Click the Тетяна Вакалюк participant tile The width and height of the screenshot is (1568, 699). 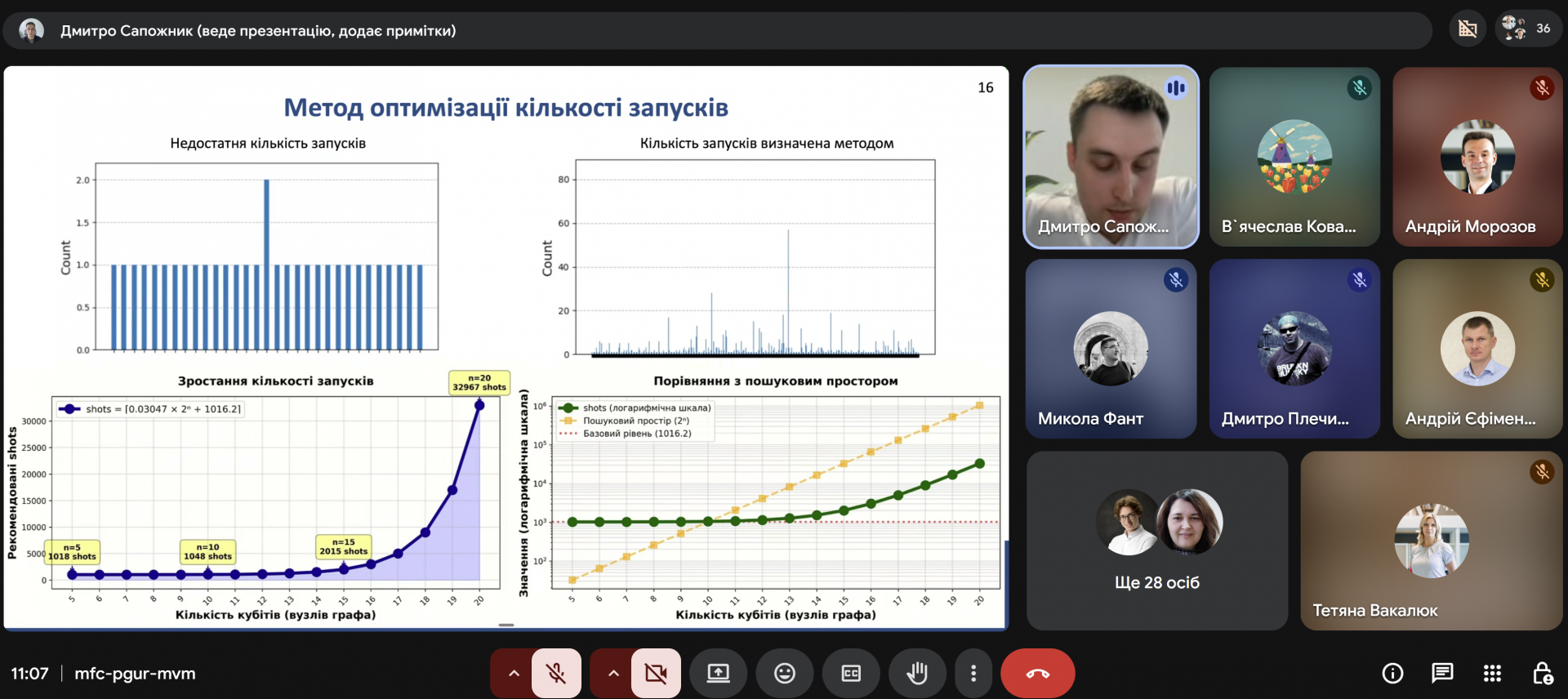point(1431,541)
